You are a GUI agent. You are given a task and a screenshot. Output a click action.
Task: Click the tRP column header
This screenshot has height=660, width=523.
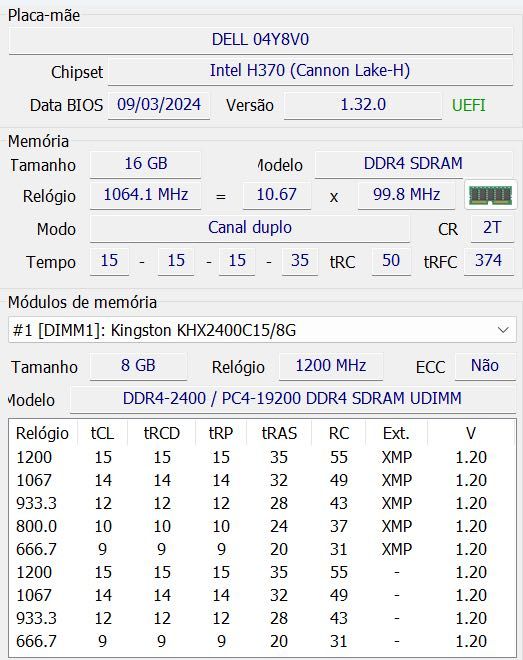221,433
